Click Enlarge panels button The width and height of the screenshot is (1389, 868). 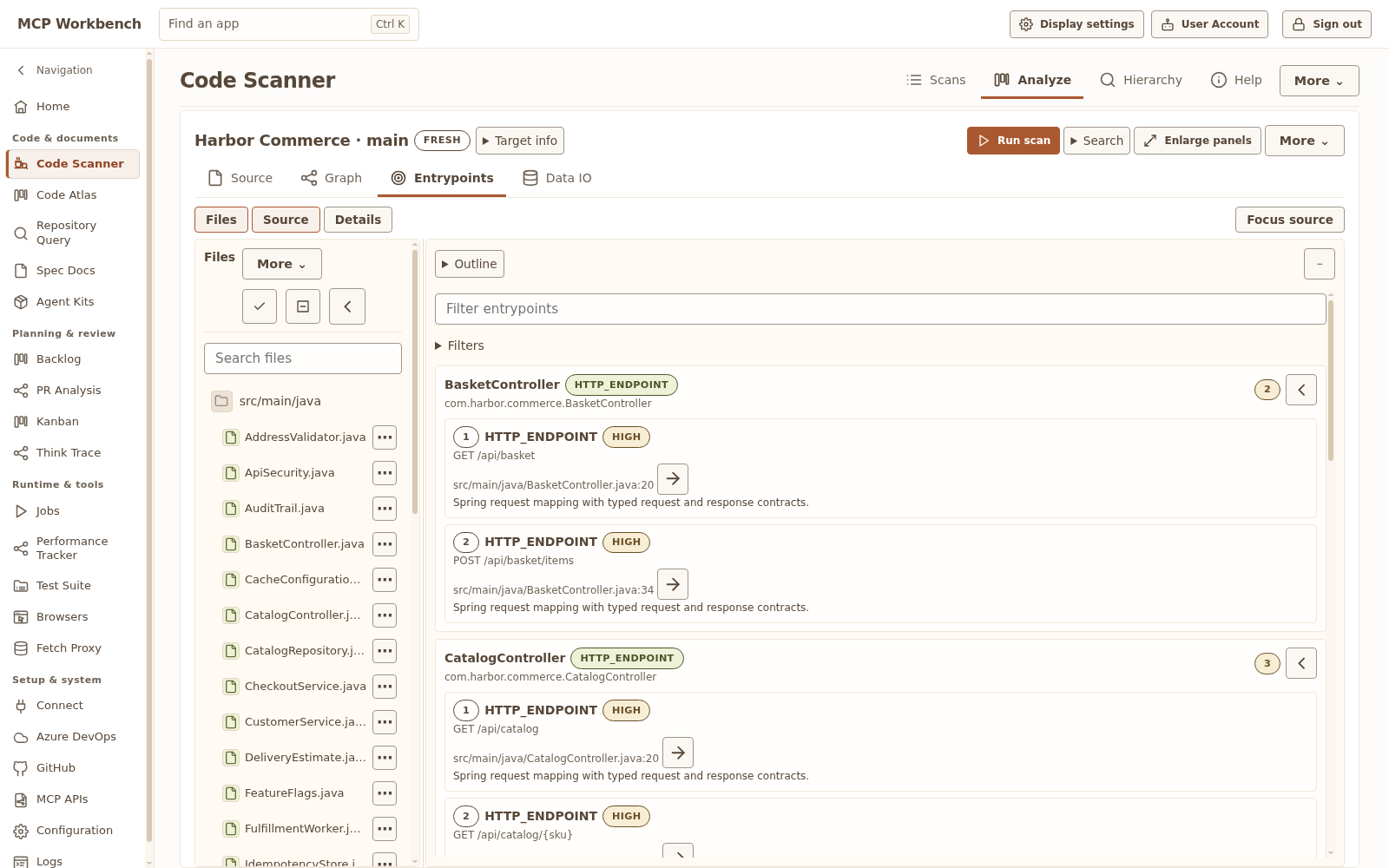pos(1197,141)
